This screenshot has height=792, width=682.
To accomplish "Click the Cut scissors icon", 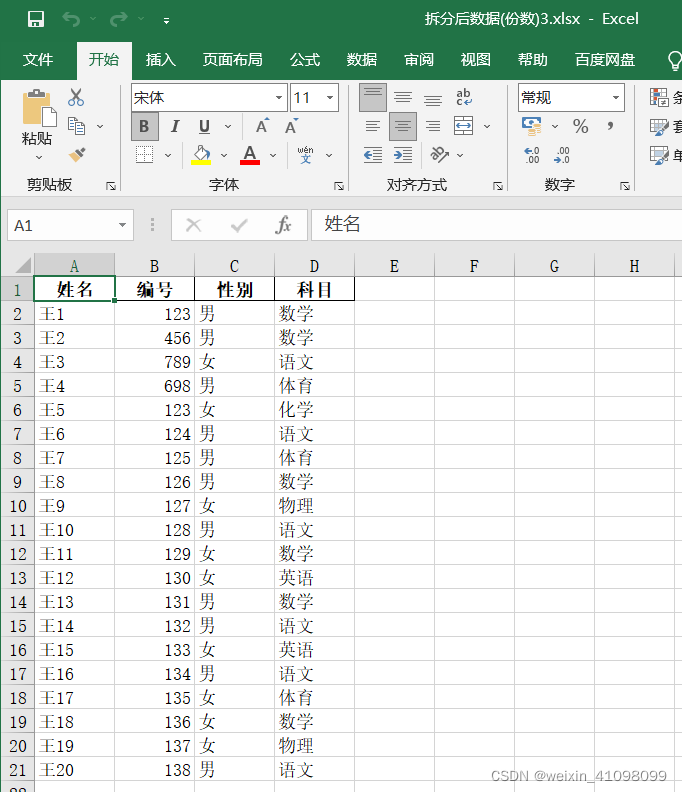I will pos(76,97).
